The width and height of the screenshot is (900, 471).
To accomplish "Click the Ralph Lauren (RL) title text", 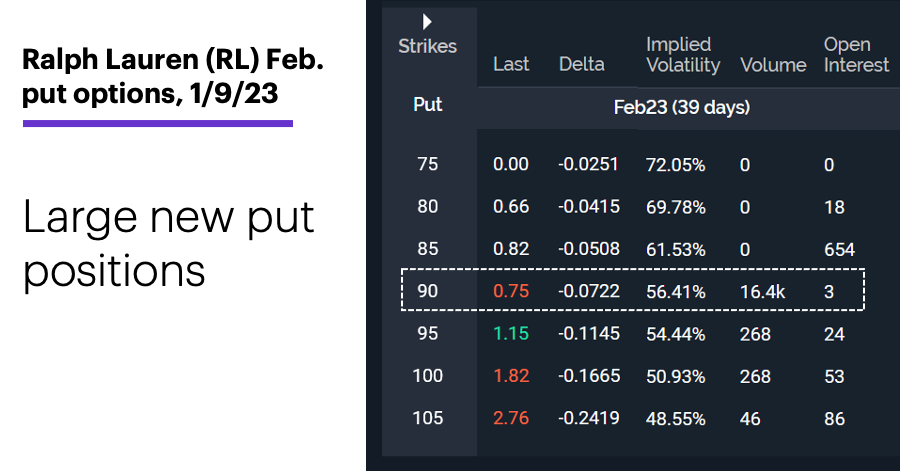I will (173, 60).
